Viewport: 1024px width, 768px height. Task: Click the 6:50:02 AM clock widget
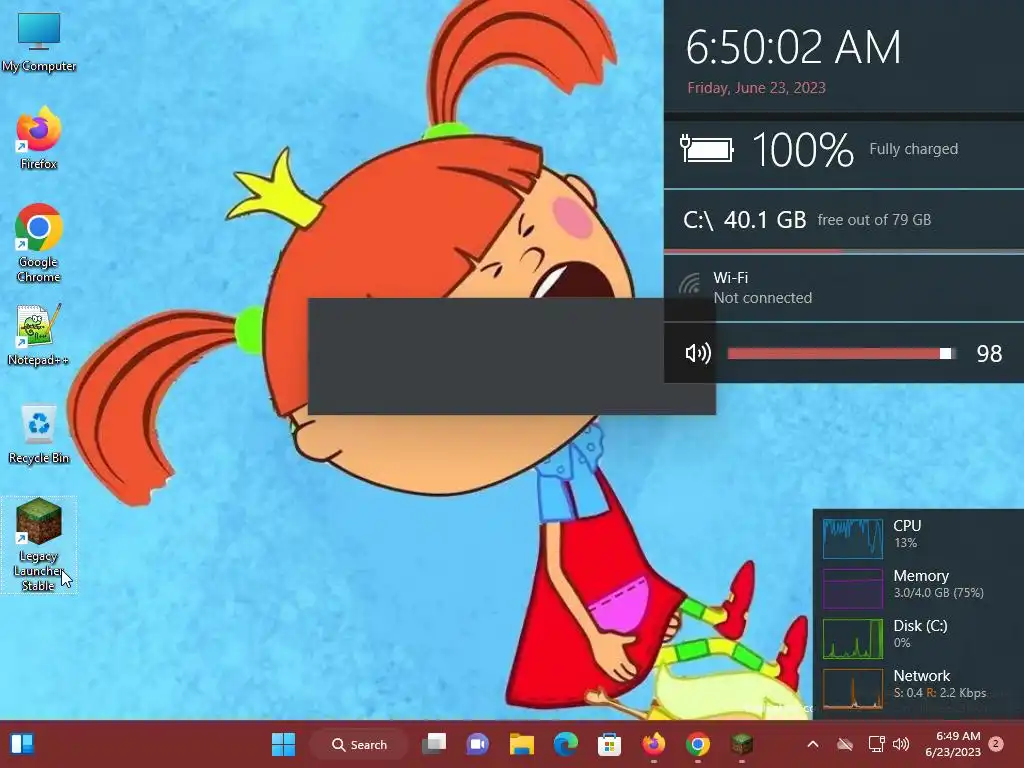point(793,47)
